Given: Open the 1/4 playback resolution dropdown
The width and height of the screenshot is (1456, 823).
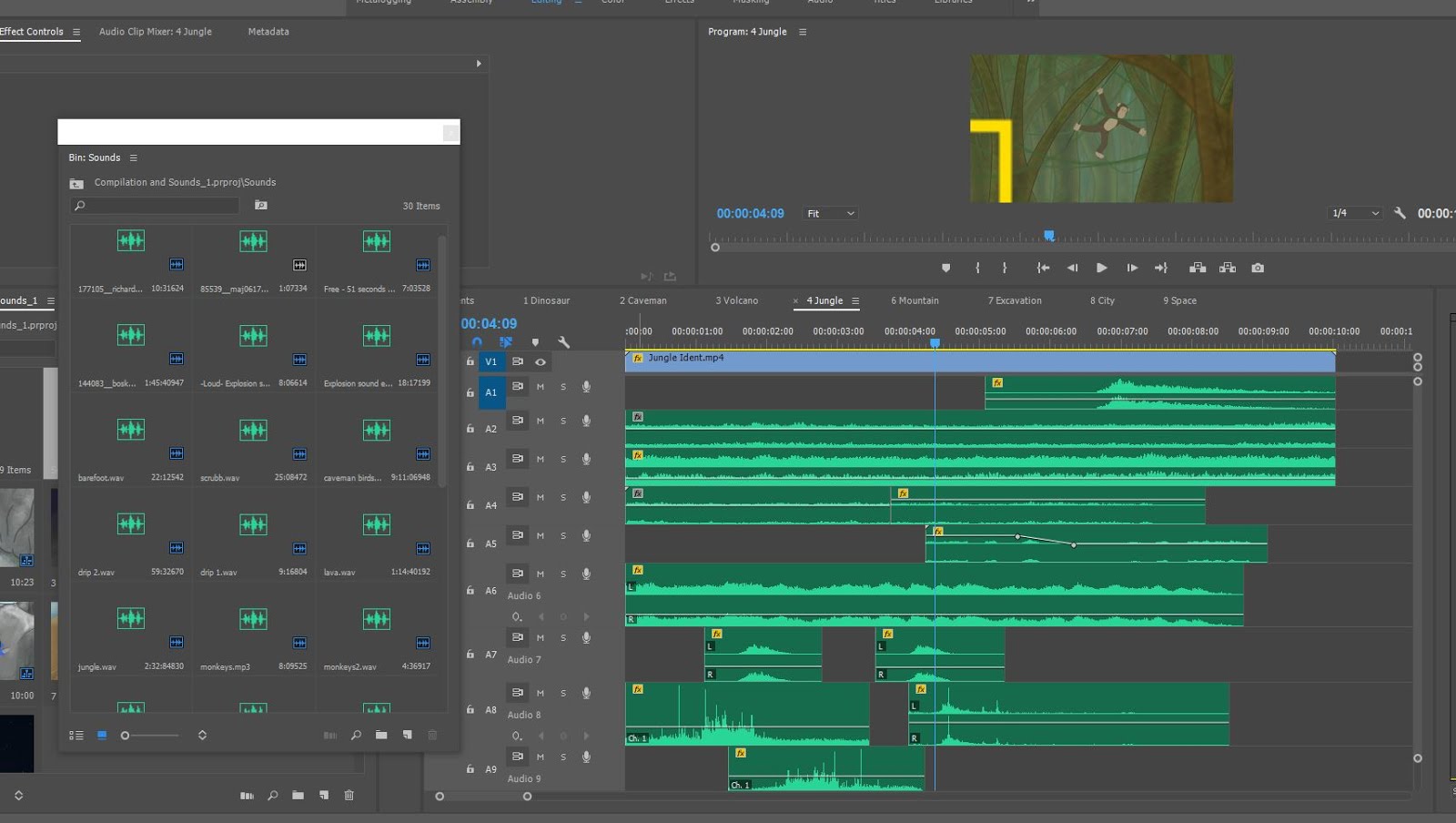Looking at the screenshot, I should coord(1354,212).
